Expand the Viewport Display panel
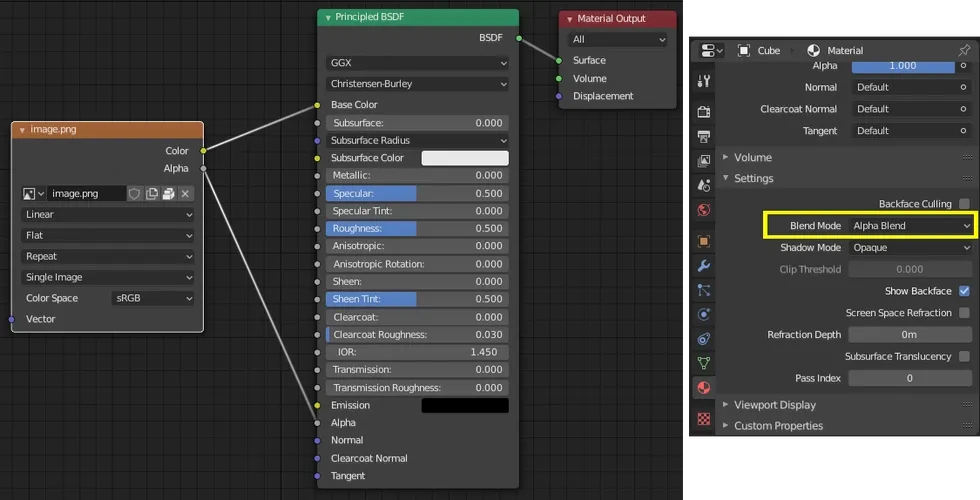Viewport: 980px width, 500px height. (775, 405)
